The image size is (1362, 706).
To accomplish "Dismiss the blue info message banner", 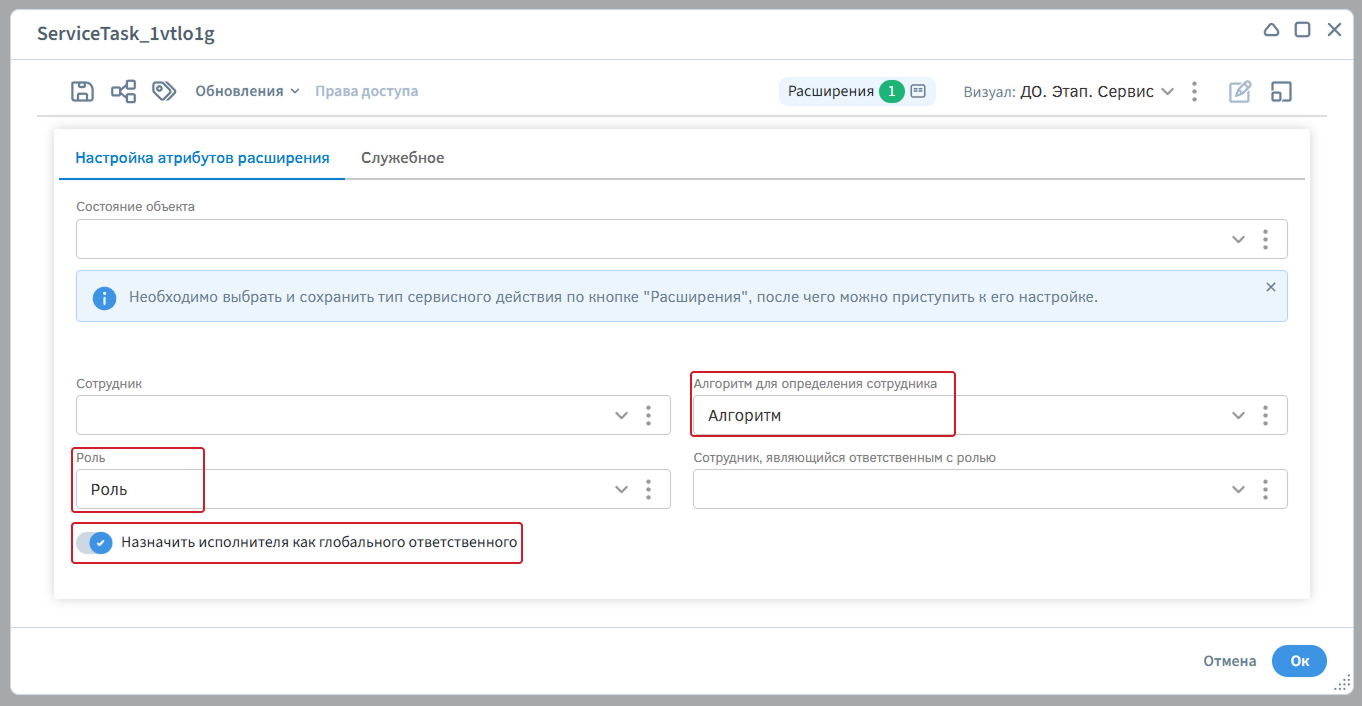I will [1271, 287].
